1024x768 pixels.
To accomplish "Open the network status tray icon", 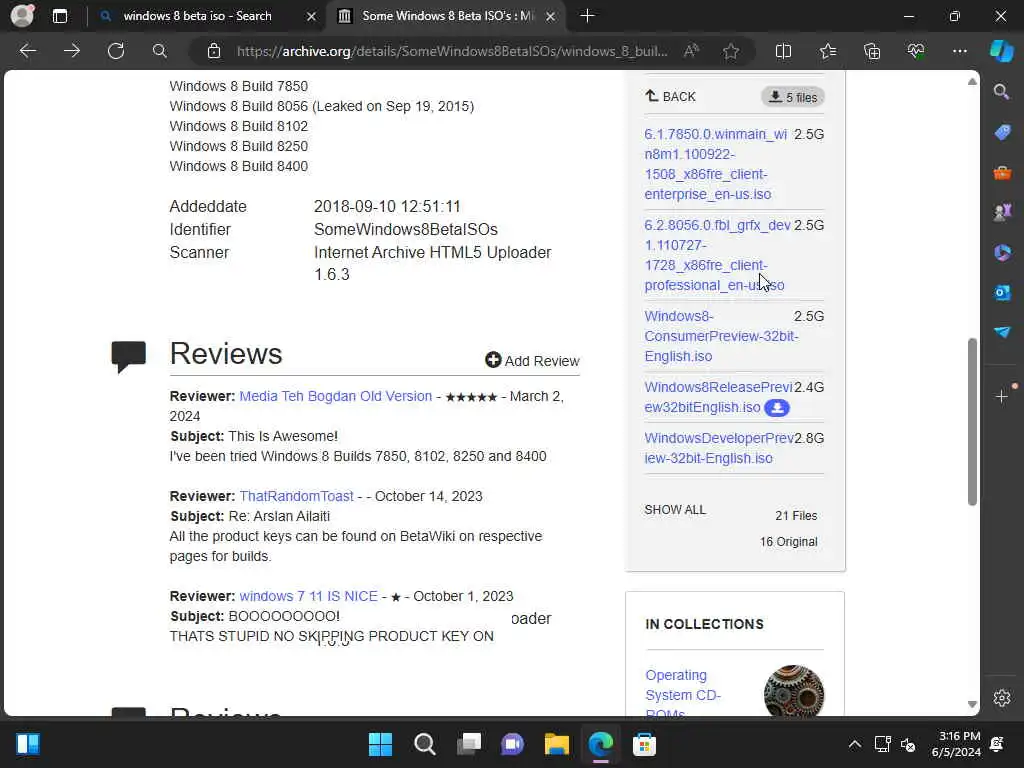I will pyautogui.click(x=882, y=744).
